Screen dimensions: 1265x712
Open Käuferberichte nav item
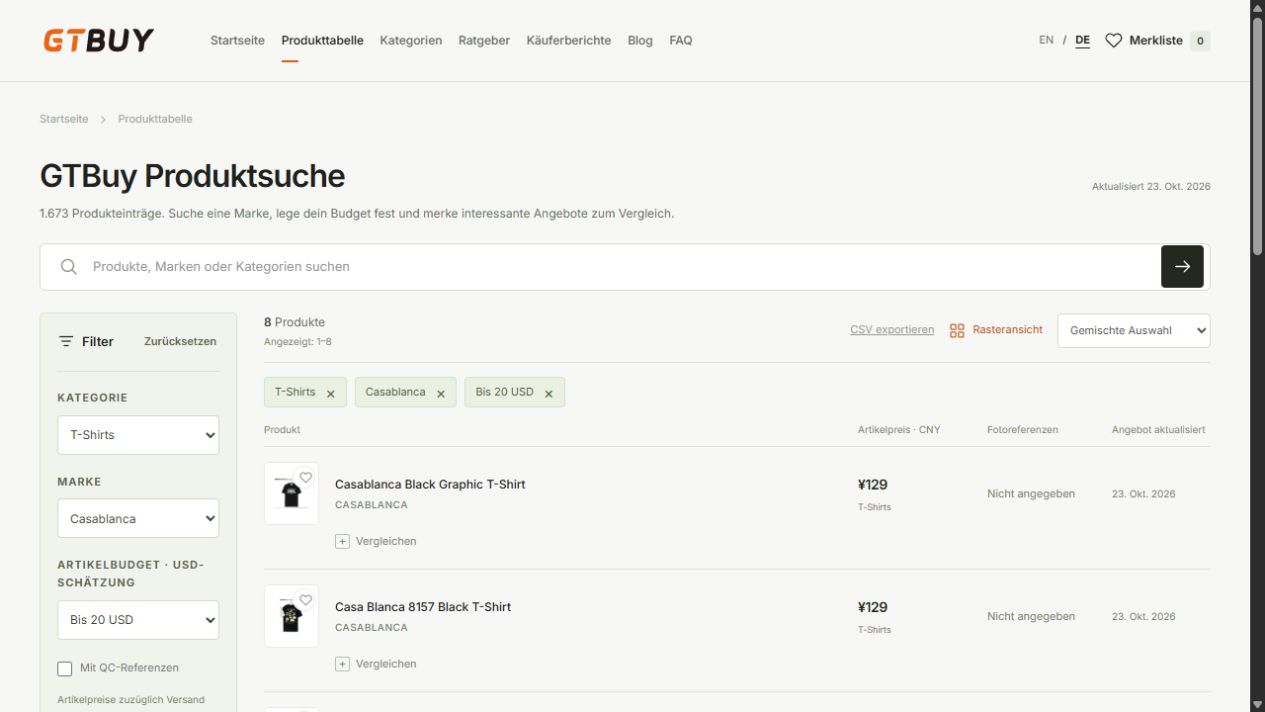coord(568,41)
